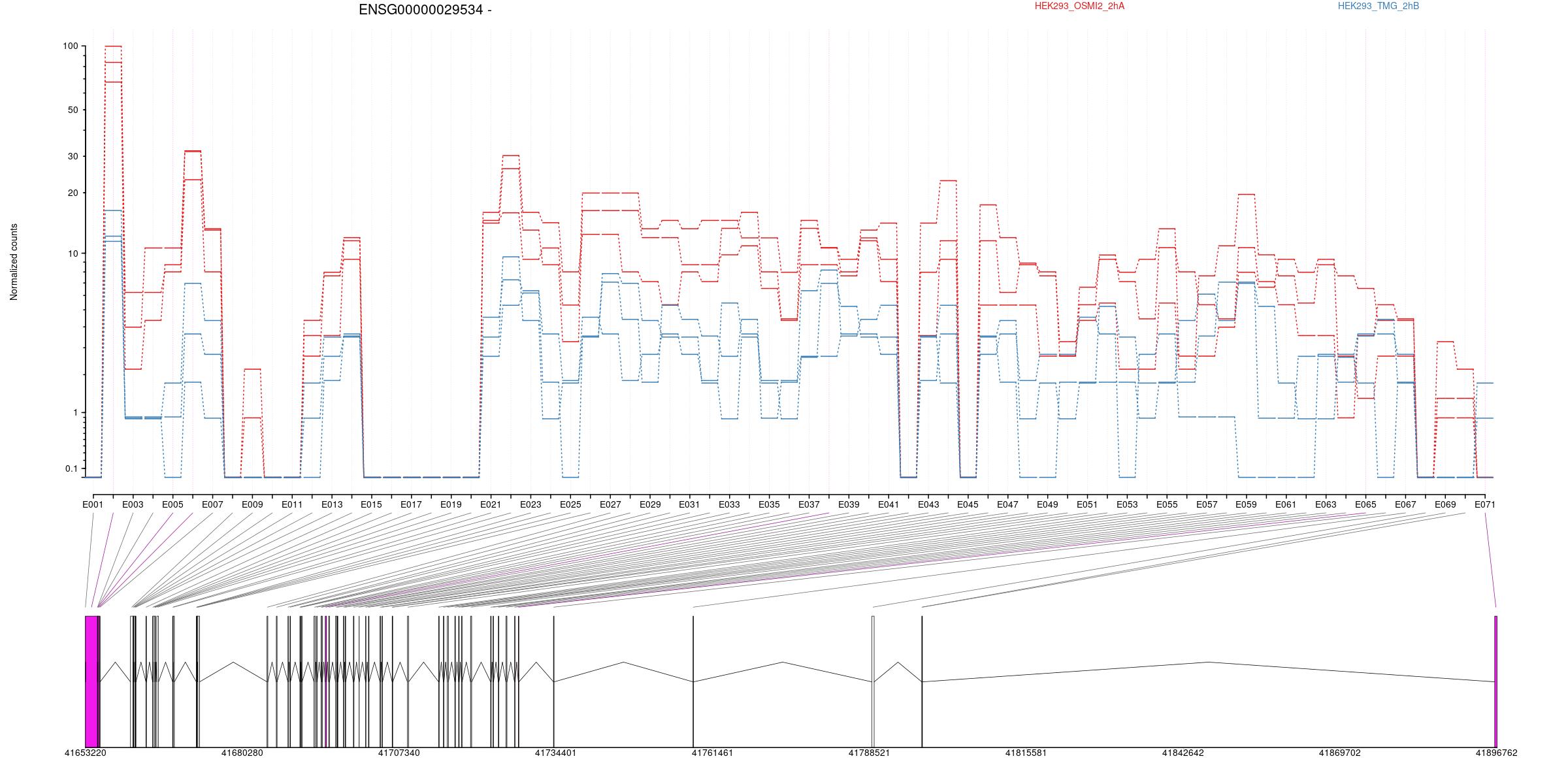Click genomic coordinate 41869702
Viewport: 1568px width, 784px height.
point(1339,753)
